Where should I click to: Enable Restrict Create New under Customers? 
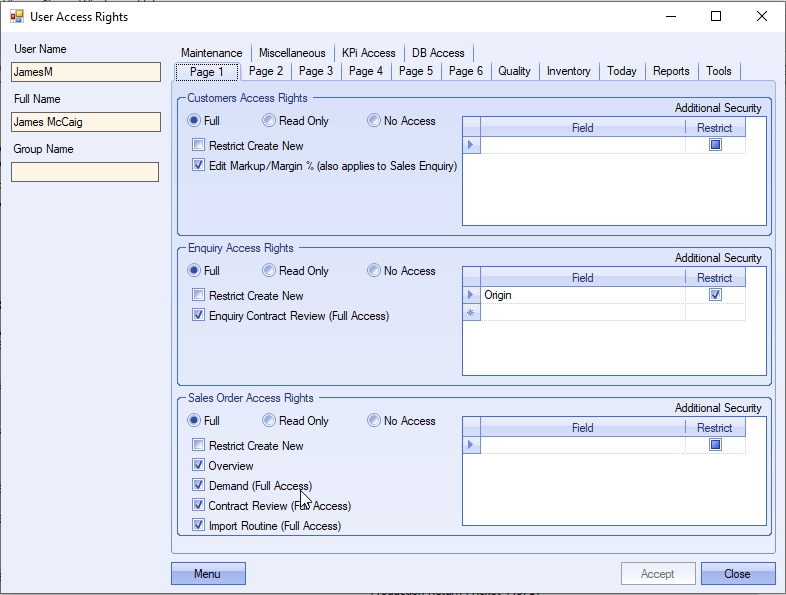pyautogui.click(x=199, y=146)
